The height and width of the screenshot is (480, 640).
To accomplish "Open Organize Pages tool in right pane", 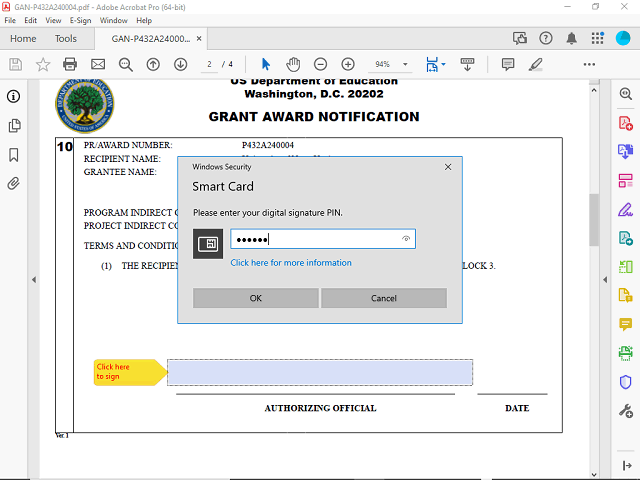I will click(x=625, y=180).
